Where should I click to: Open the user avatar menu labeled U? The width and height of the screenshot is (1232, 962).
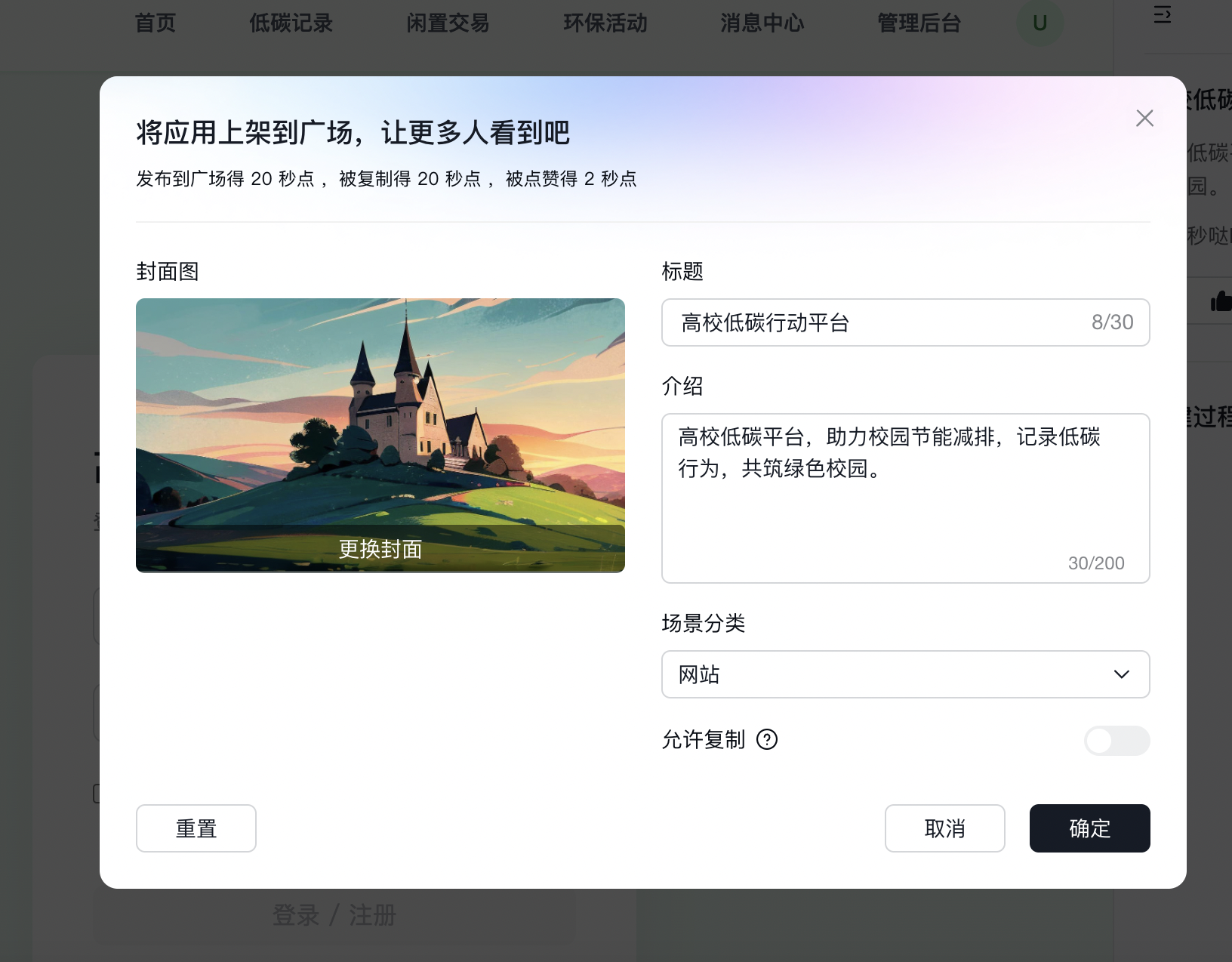[x=1039, y=23]
